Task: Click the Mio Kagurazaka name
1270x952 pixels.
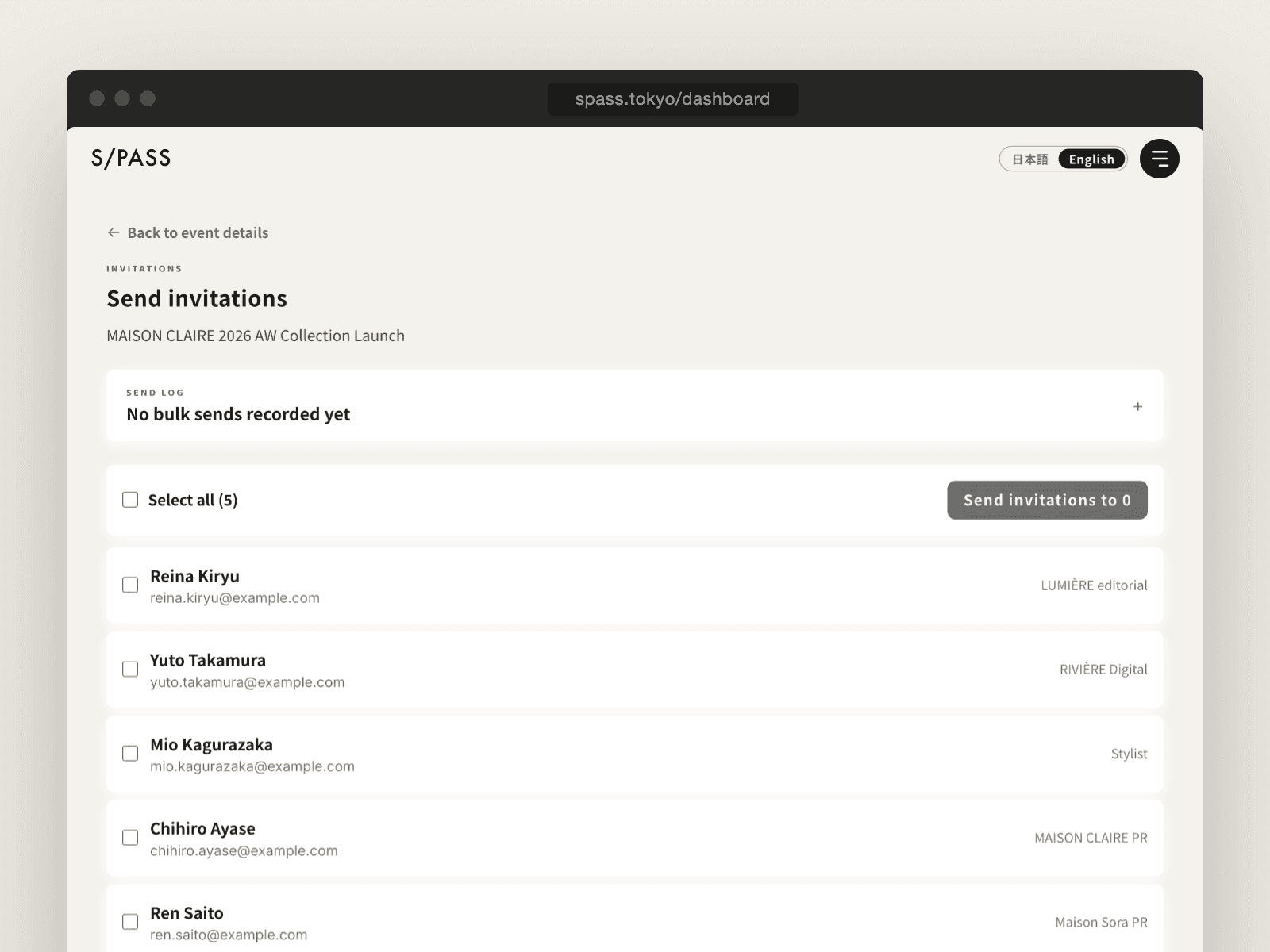Action: tap(211, 744)
